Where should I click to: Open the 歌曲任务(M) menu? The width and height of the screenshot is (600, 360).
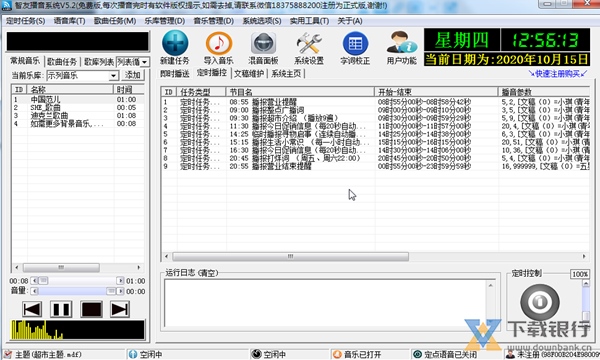115,21
